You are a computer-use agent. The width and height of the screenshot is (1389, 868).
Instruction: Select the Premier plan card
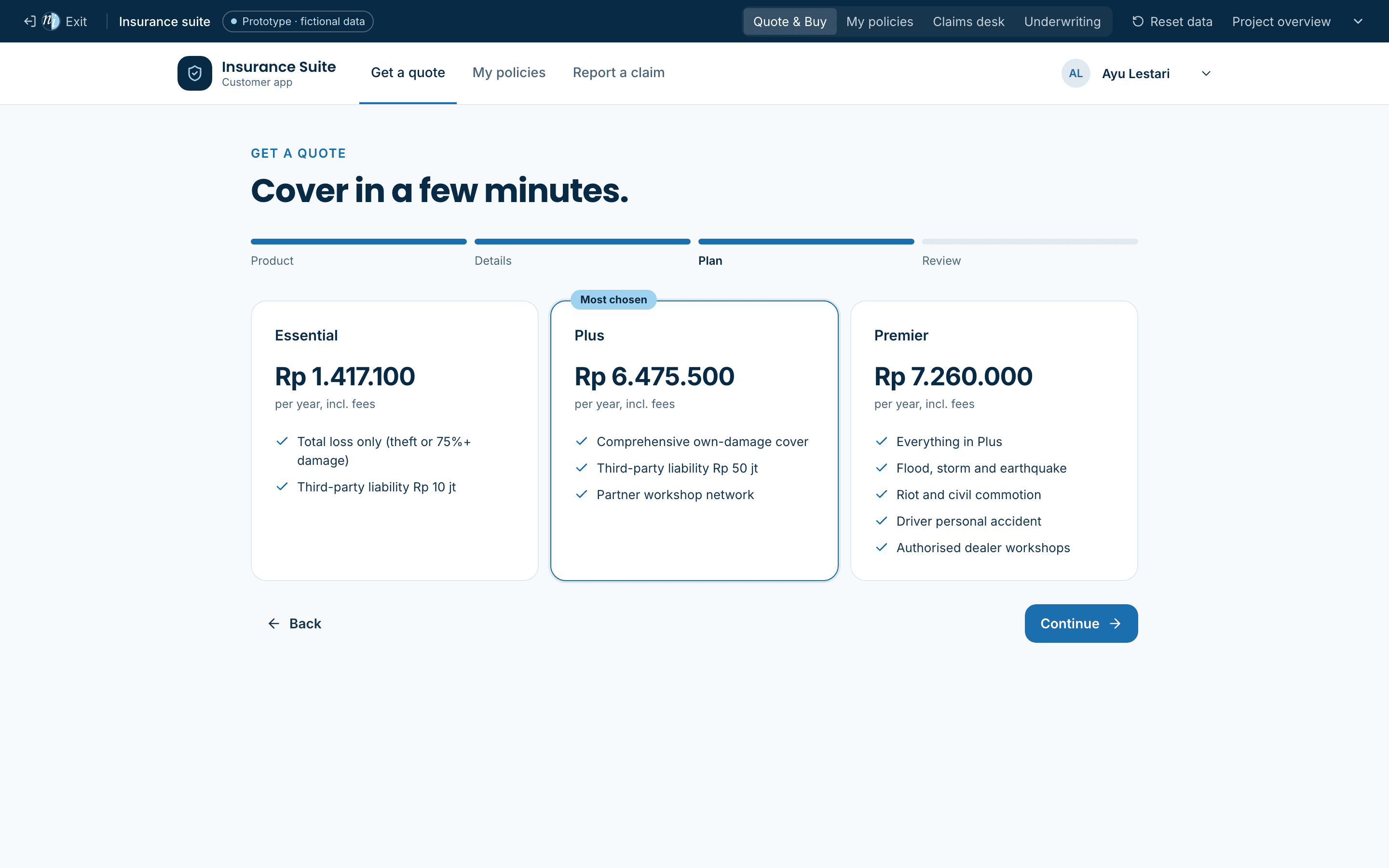click(994, 440)
